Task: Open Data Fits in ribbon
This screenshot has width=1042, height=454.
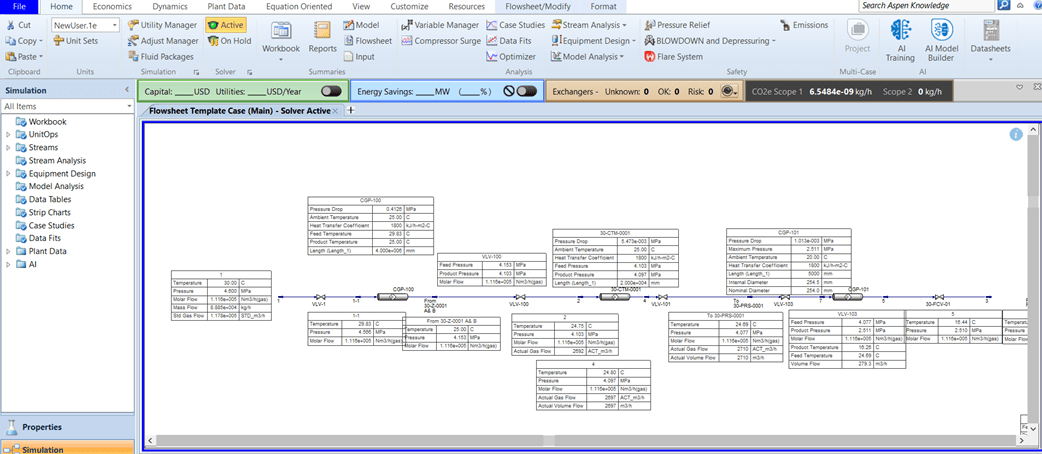Action: tap(508, 41)
